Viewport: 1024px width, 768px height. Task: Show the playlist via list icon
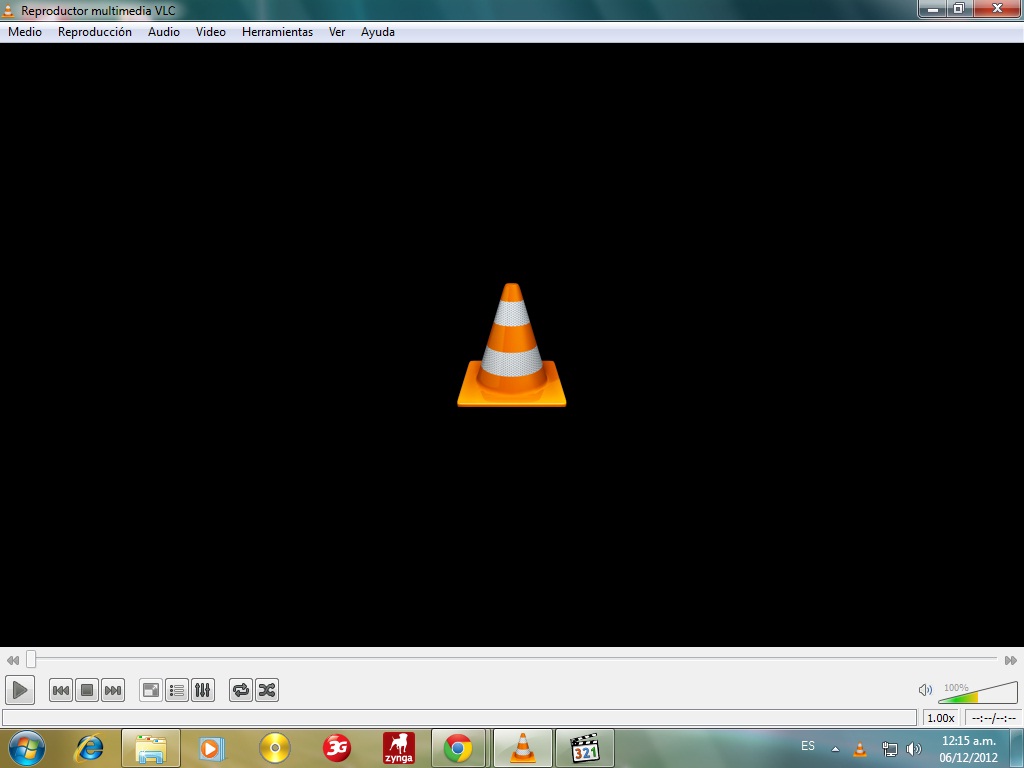click(x=177, y=690)
